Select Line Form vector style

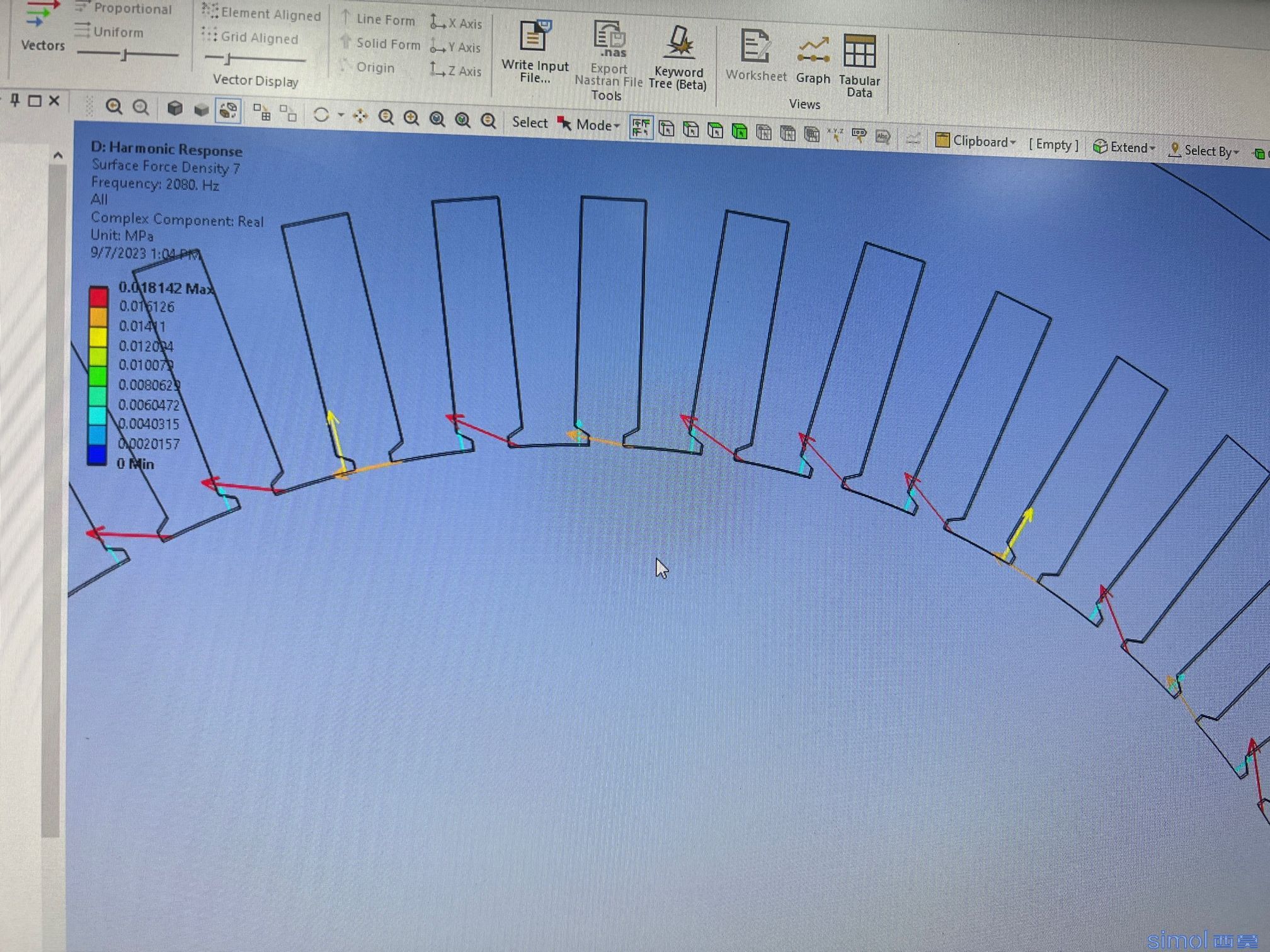pyautogui.click(x=378, y=19)
